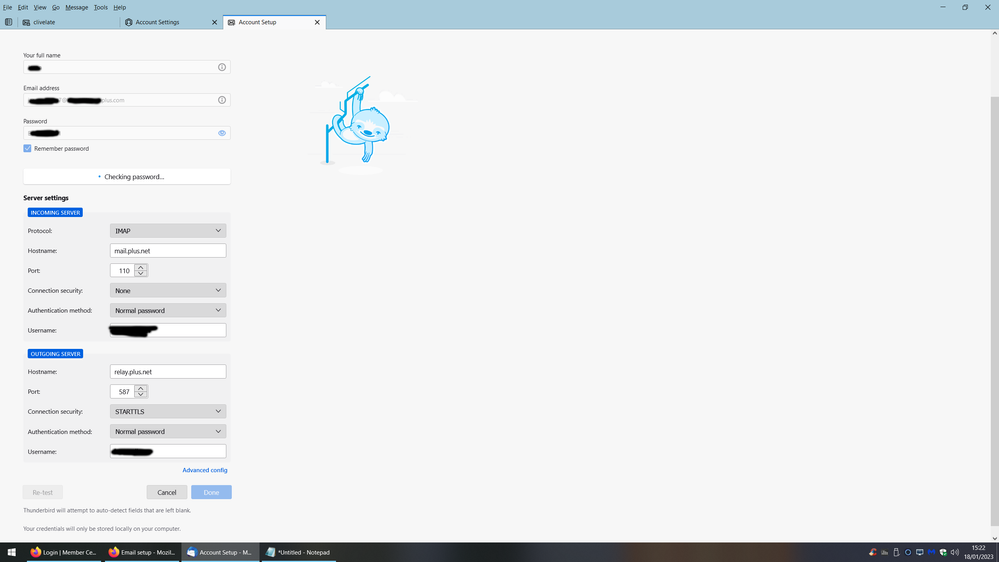This screenshot has width=999, height=562.
Task: Click the display monitor tray icon
Action: click(x=919, y=552)
